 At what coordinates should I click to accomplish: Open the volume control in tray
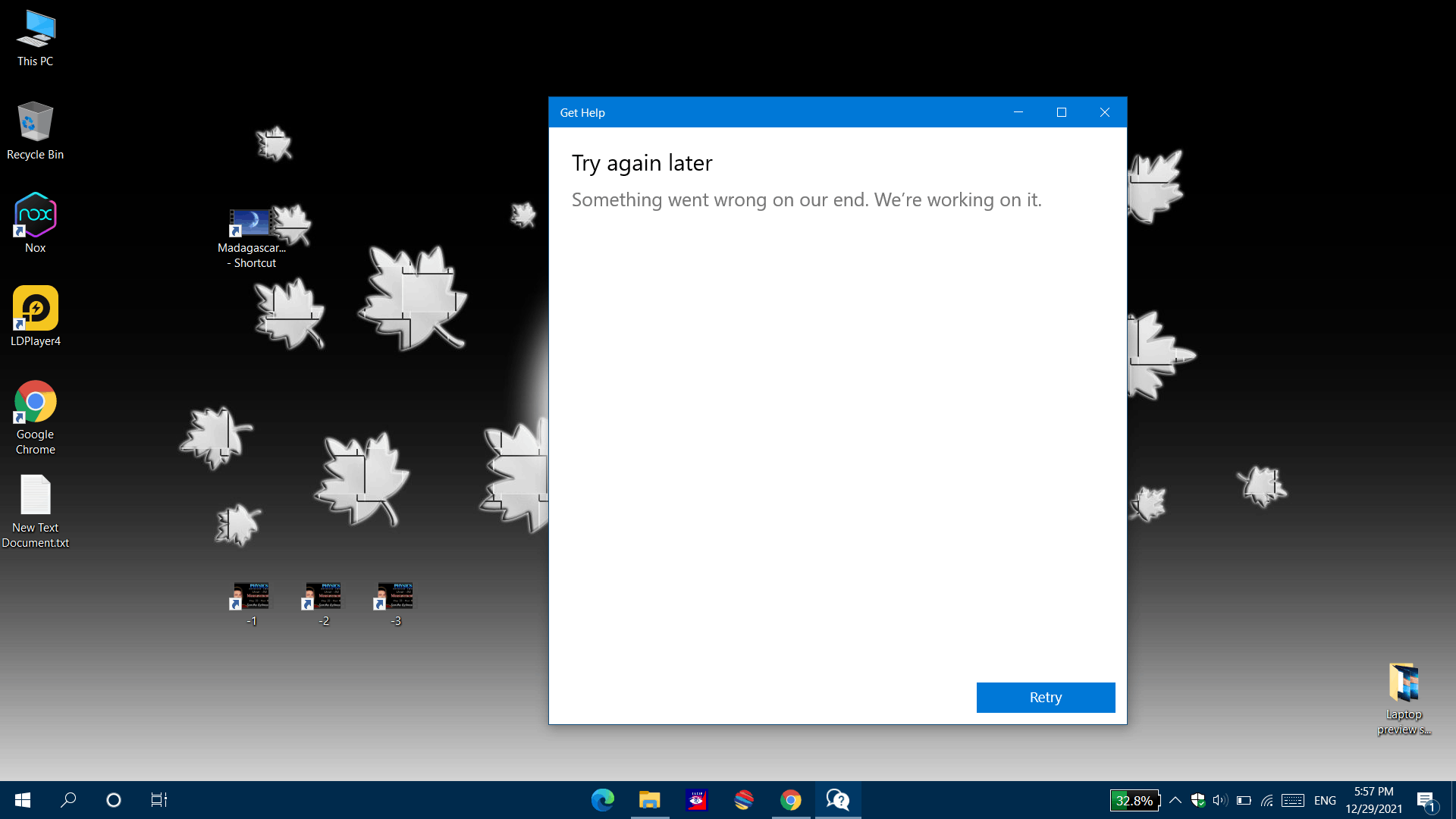(1220, 800)
